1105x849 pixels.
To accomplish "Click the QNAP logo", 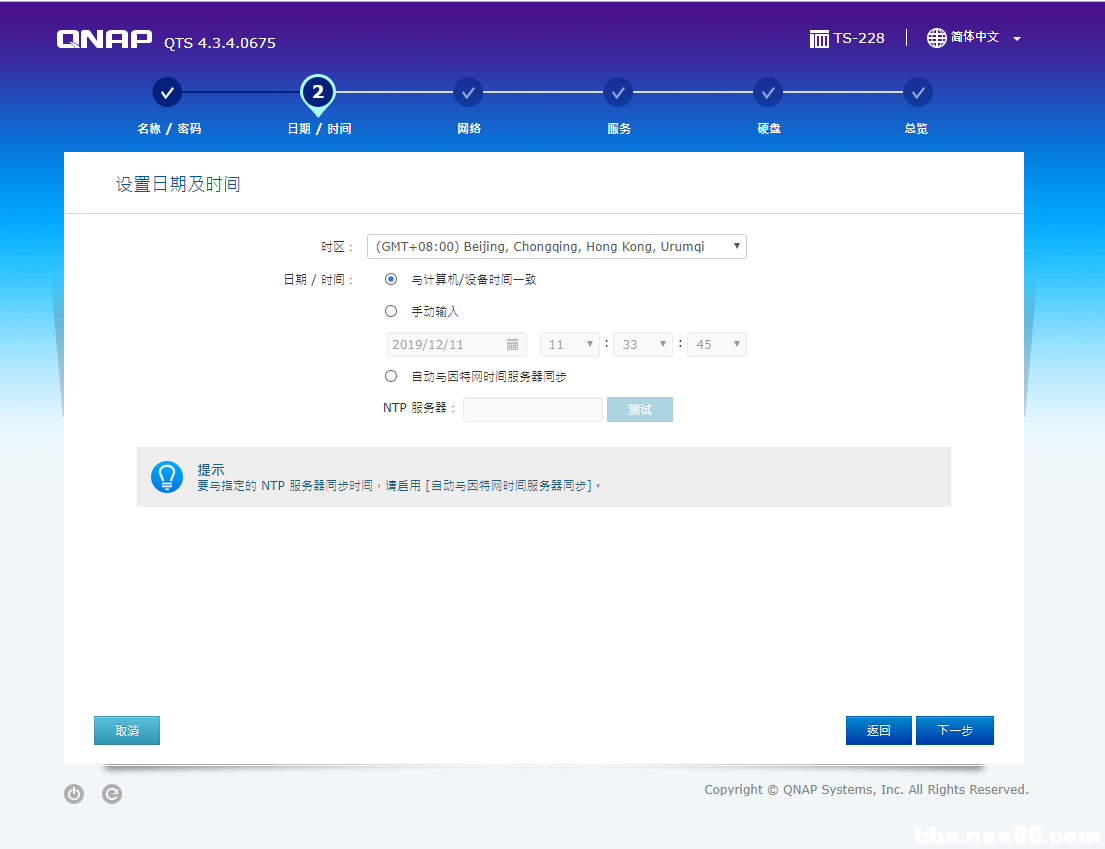I will (x=104, y=40).
